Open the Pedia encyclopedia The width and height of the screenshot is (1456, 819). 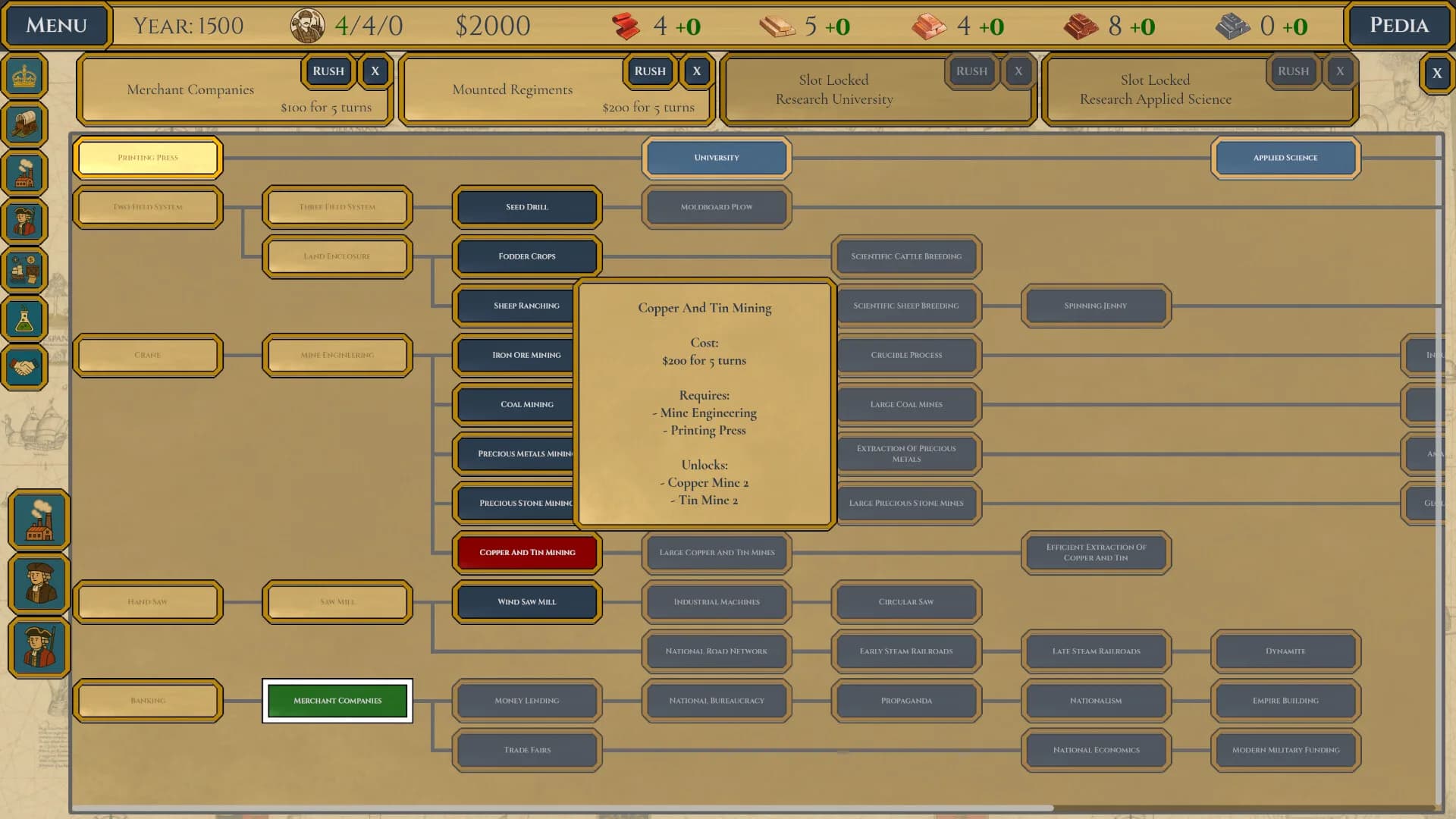pos(1399,26)
